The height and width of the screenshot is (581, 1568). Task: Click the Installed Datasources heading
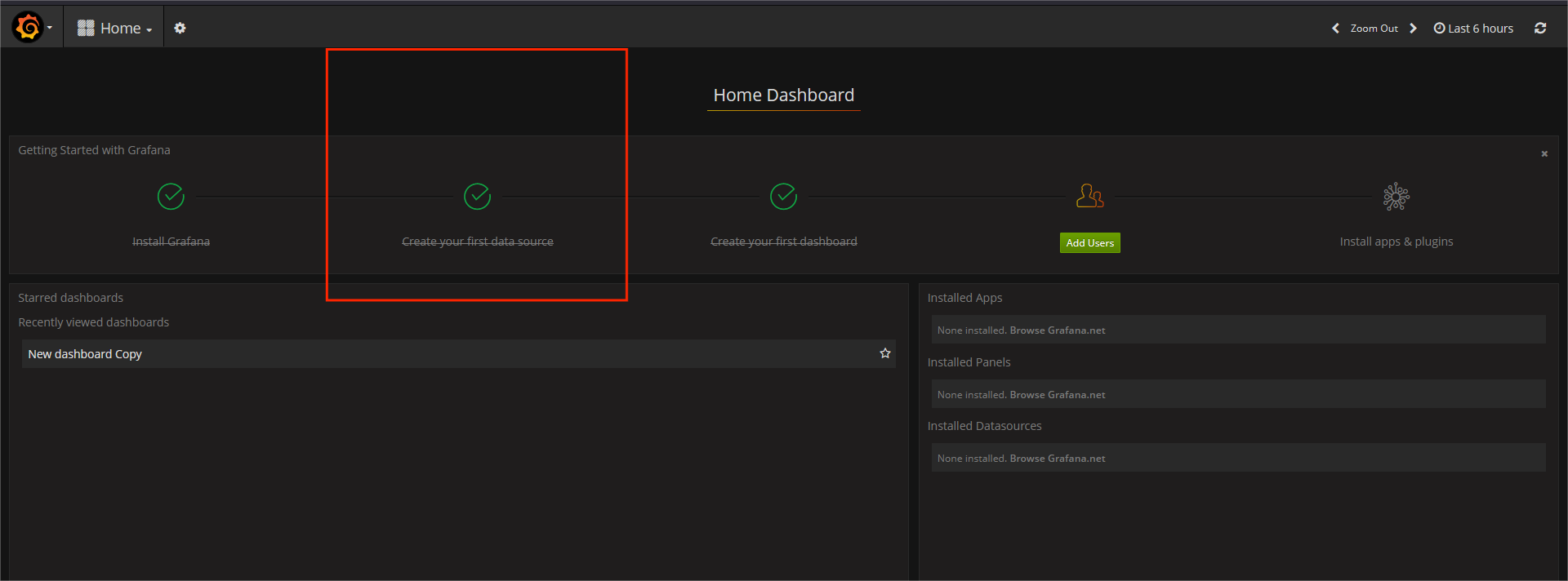coord(985,426)
